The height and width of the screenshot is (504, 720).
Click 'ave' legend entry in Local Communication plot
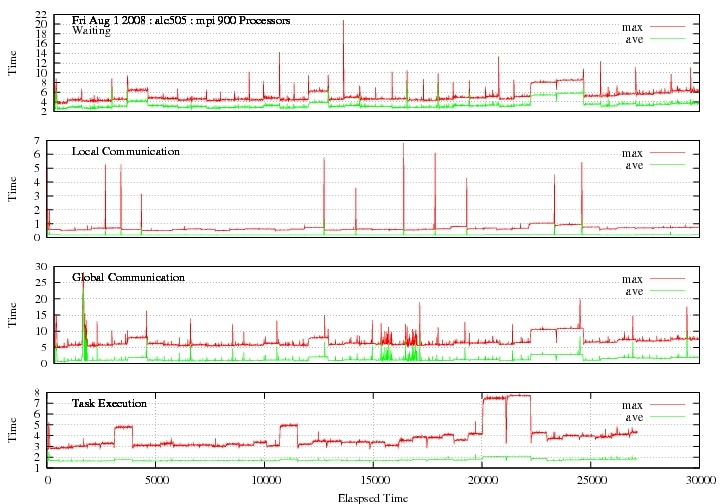click(x=634, y=165)
